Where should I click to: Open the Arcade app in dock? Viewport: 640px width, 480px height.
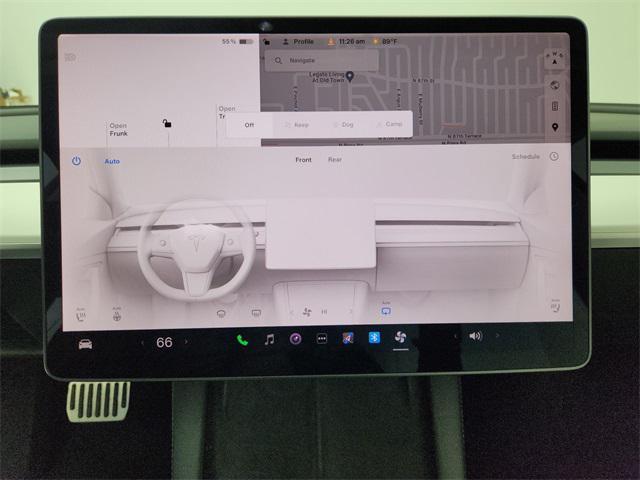[x=348, y=338]
